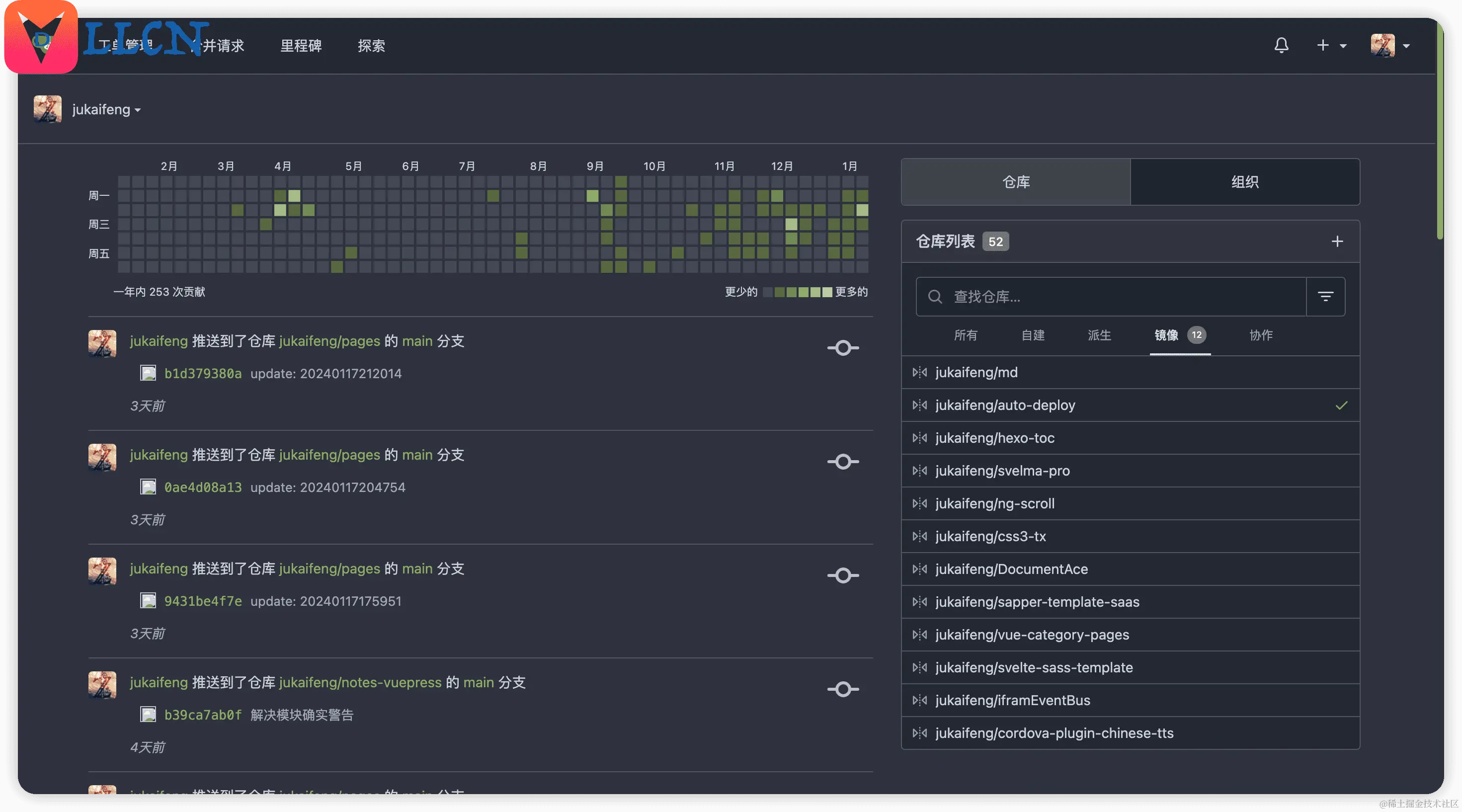
Task: Click mirror icon beside jukaifeng/css3-tx
Action: (919, 536)
